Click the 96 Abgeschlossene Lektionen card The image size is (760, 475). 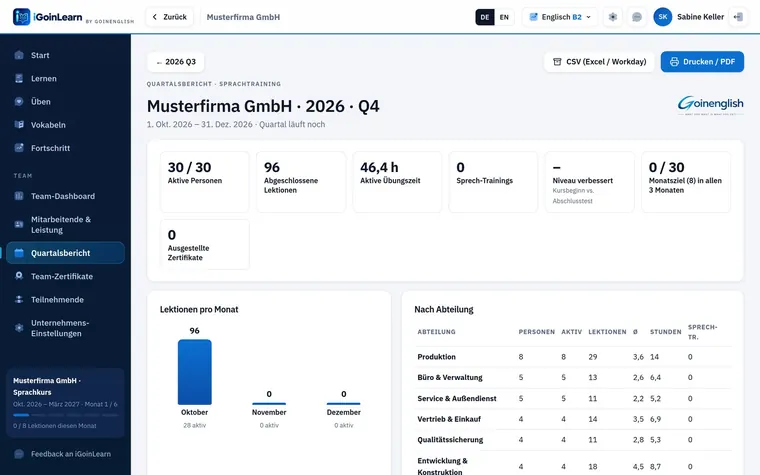pos(301,182)
